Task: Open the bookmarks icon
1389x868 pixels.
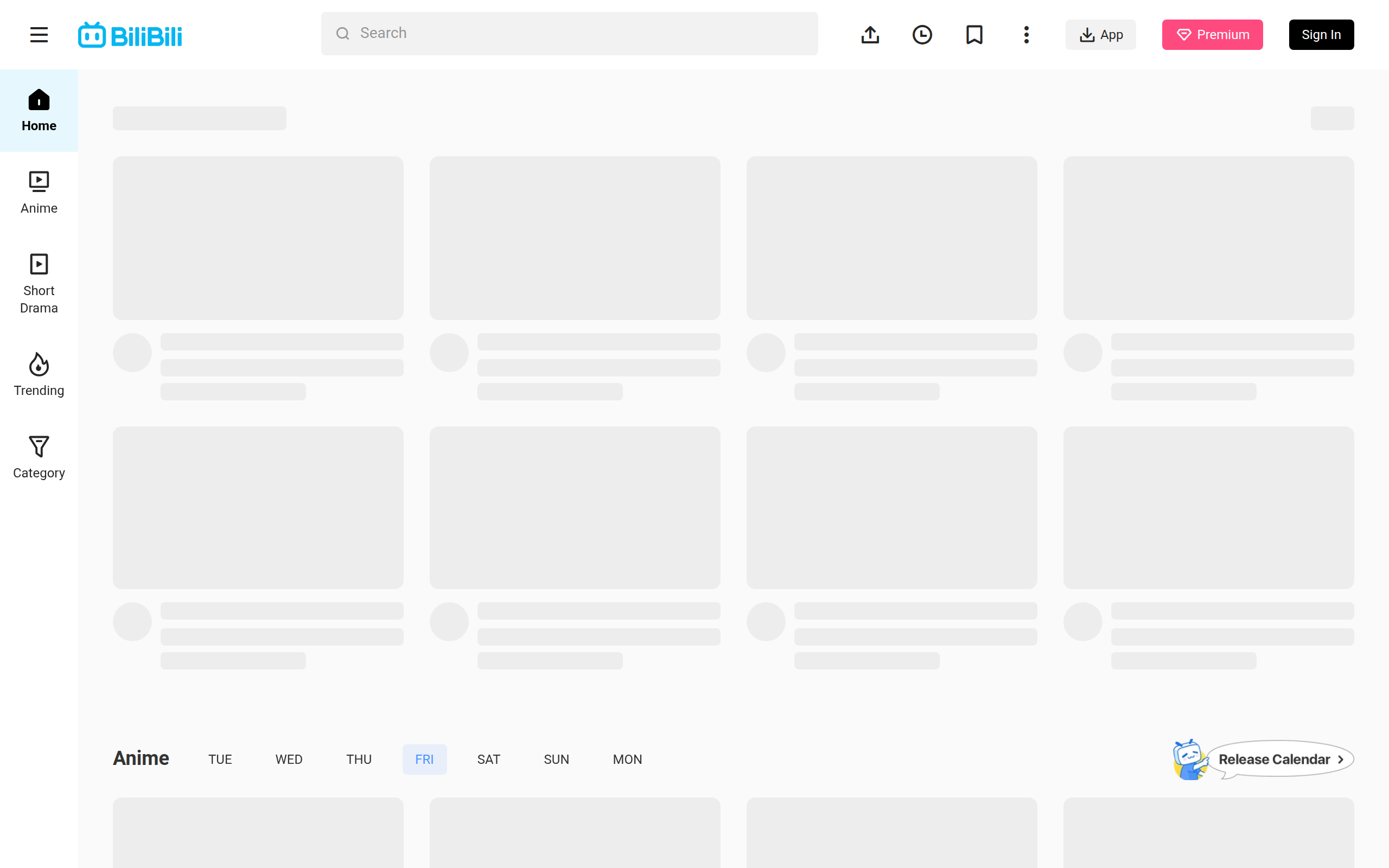Action: pos(974,35)
